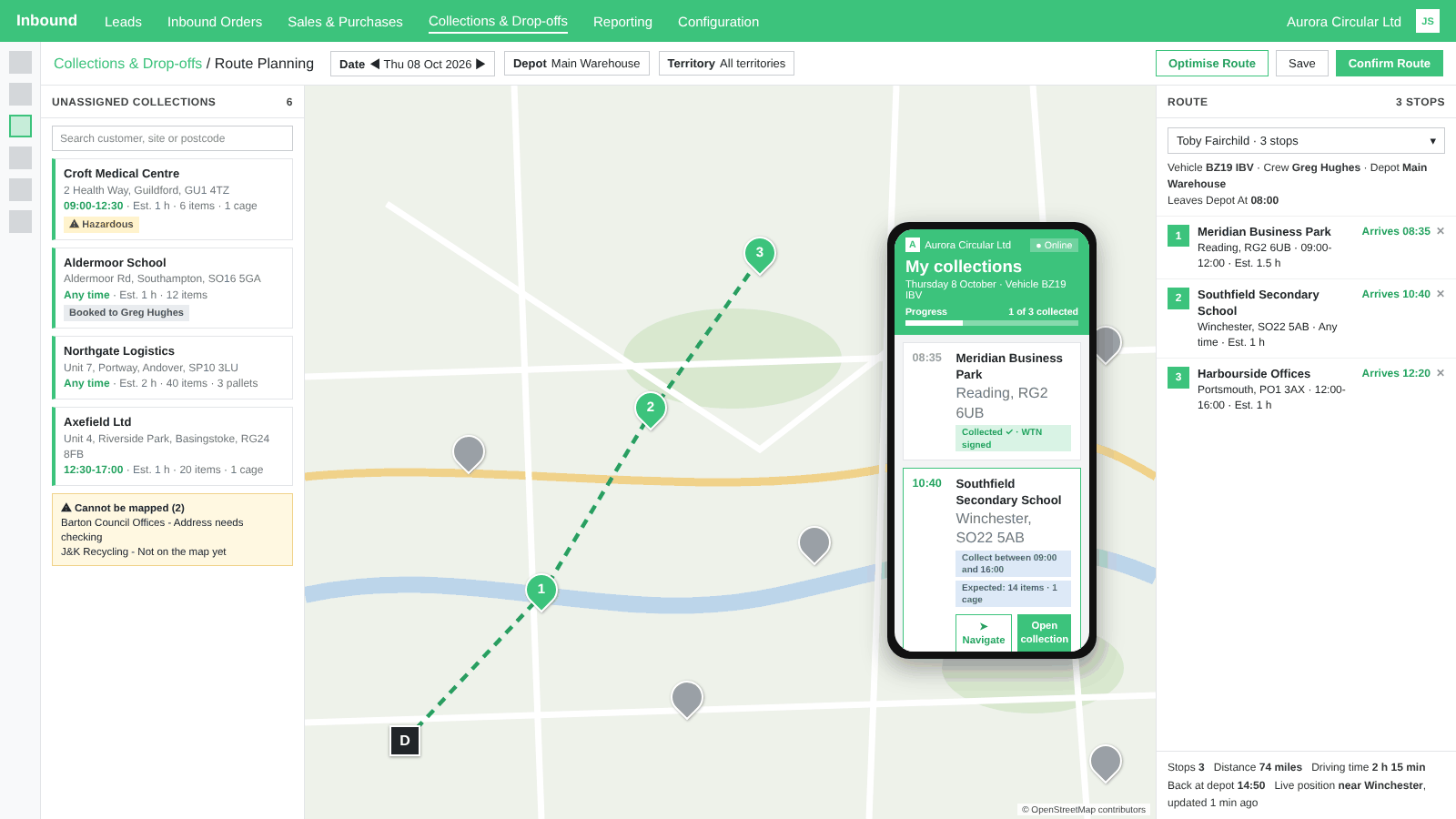The height and width of the screenshot is (819, 1456).
Task: Click route stop marker 3 on map
Action: 760,254
